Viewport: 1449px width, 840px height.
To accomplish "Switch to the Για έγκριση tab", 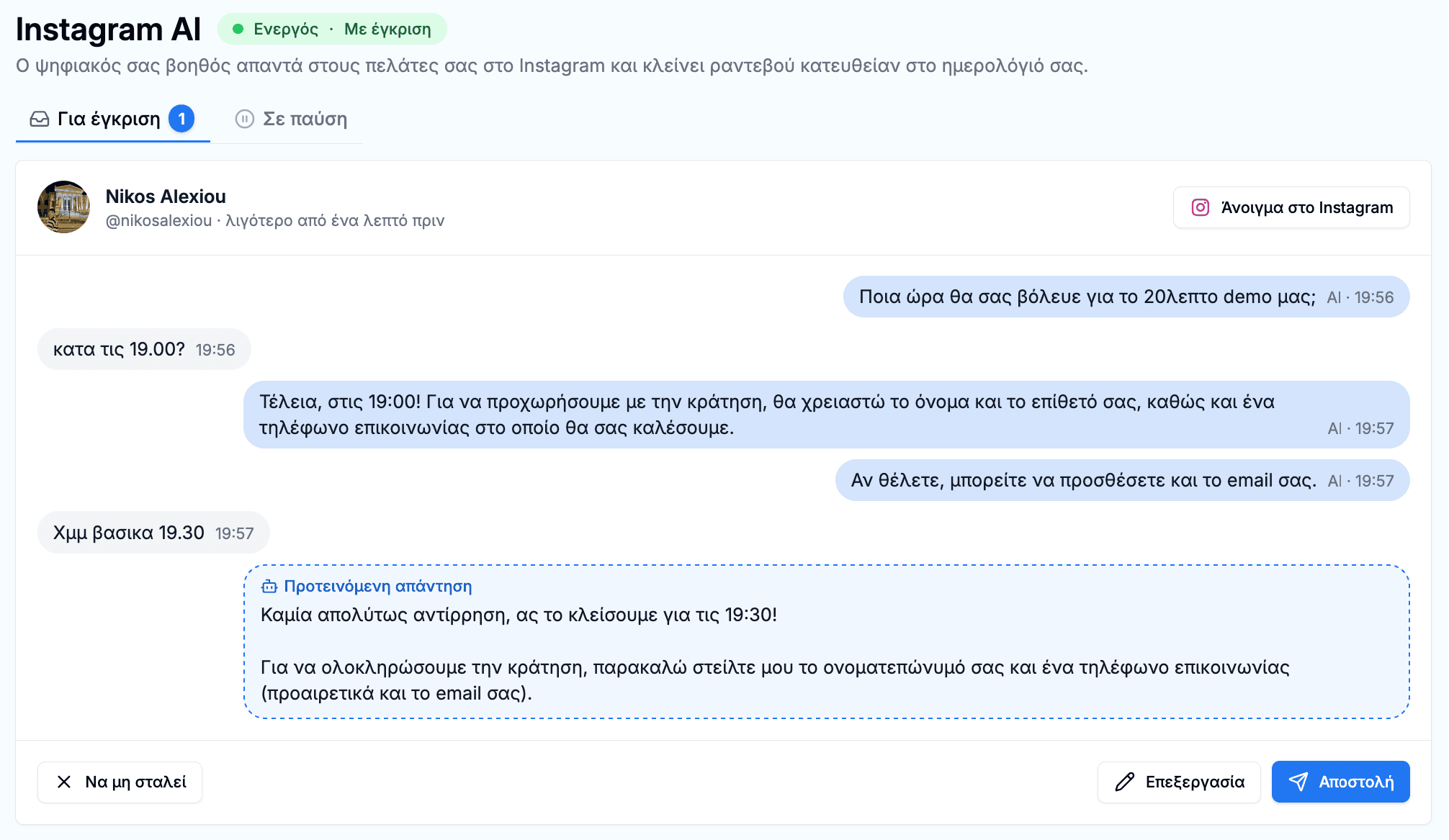I will tap(112, 119).
